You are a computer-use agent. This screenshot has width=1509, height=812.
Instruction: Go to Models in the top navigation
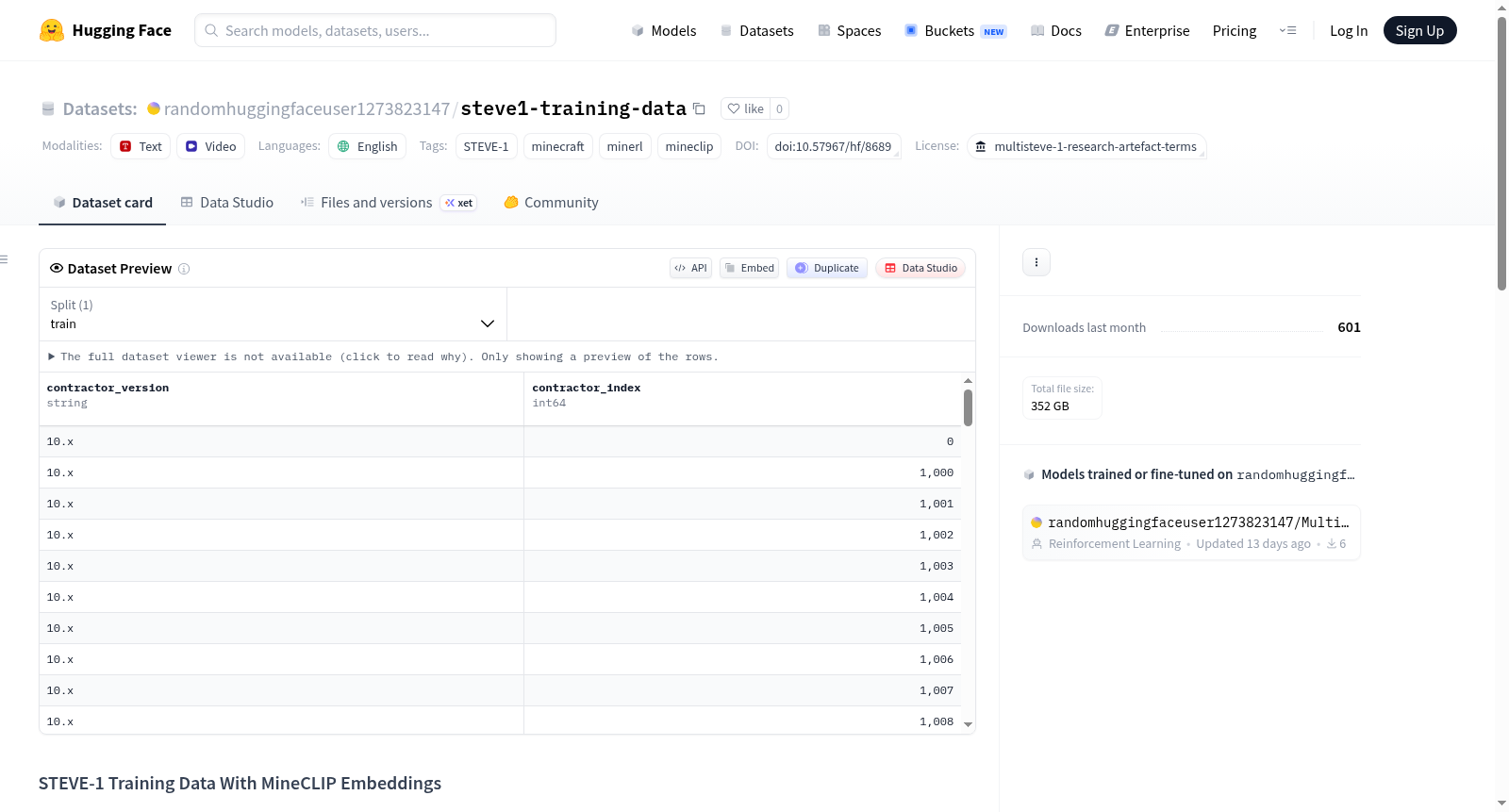[x=664, y=30]
